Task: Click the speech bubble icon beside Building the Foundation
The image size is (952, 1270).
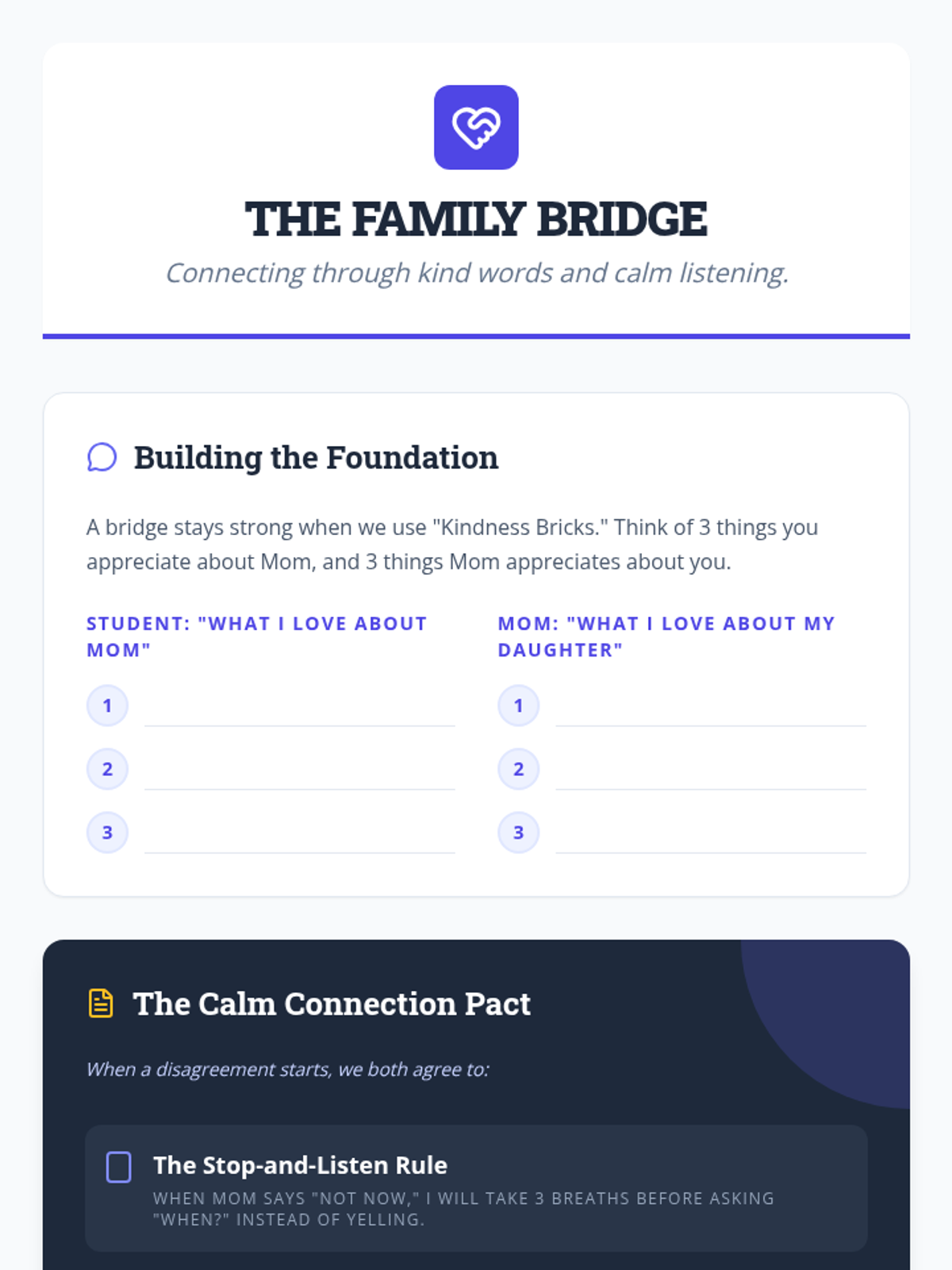Action: 102,457
